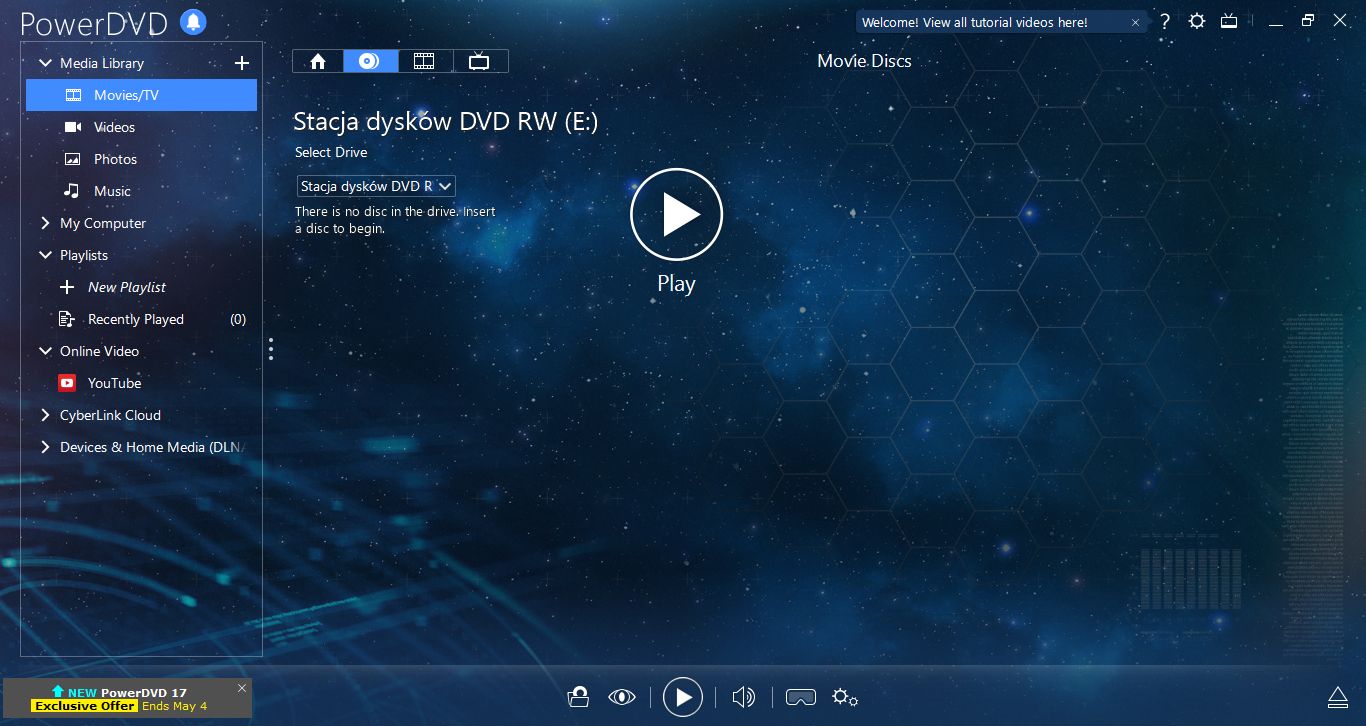Click the 'Stacja dysków DVD RW (E:)' heading
Image resolution: width=1366 pixels, height=726 pixels.
coord(446,122)
